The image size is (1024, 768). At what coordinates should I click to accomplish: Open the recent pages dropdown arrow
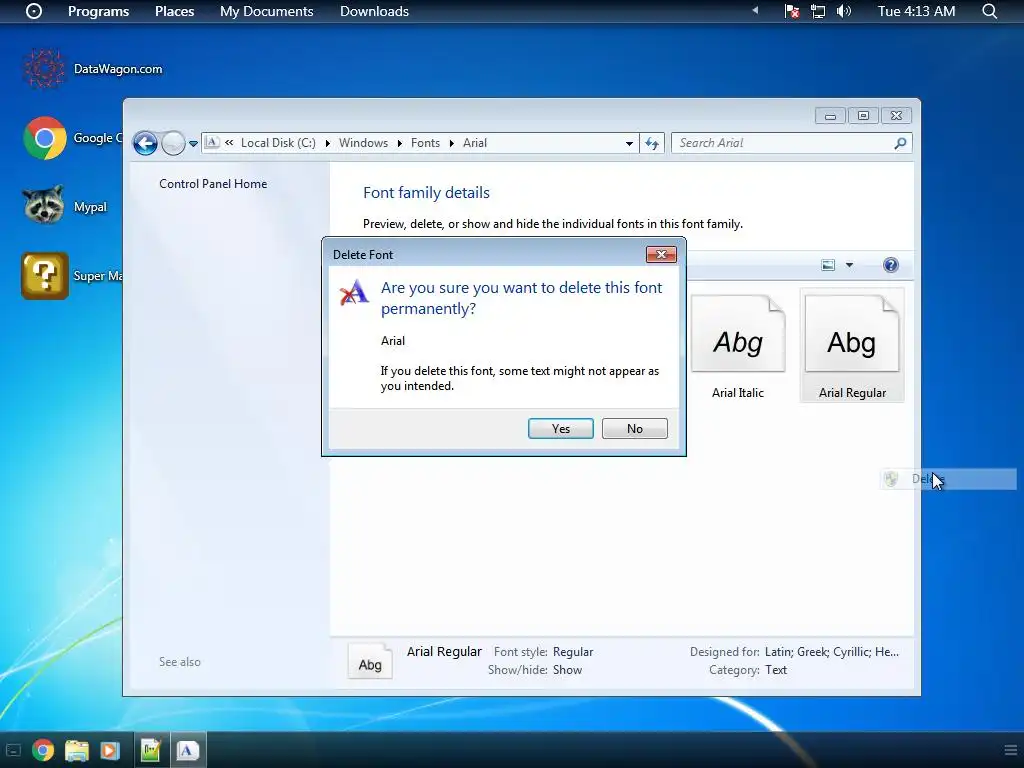193,144
